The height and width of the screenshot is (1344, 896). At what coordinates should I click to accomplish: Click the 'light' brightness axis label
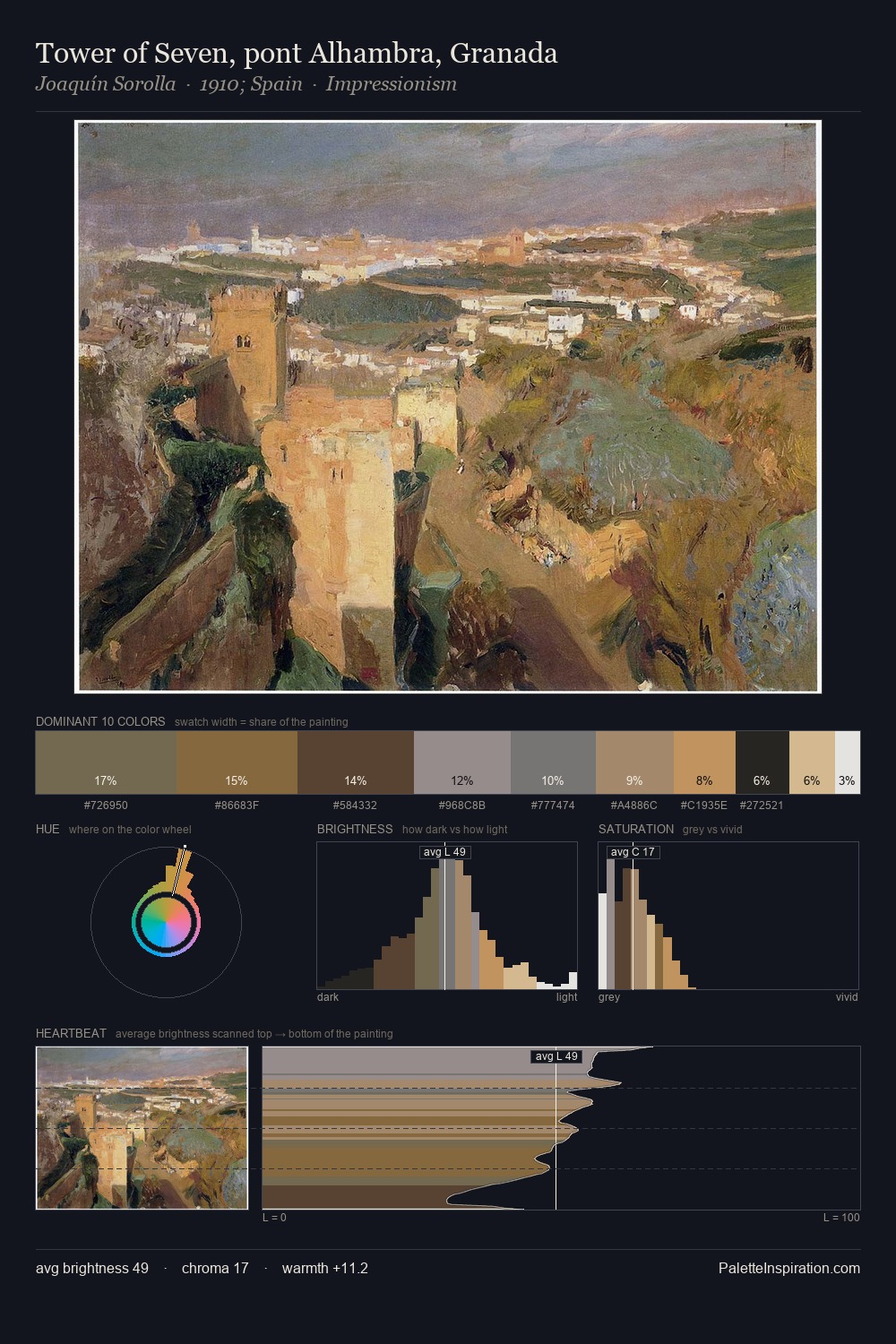click(567, 996)
